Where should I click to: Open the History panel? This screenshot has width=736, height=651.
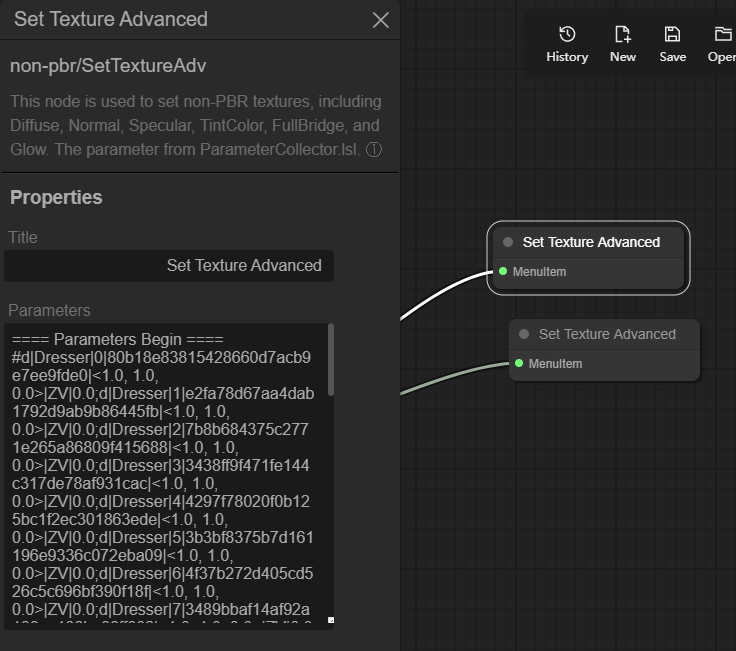(567, 44)
